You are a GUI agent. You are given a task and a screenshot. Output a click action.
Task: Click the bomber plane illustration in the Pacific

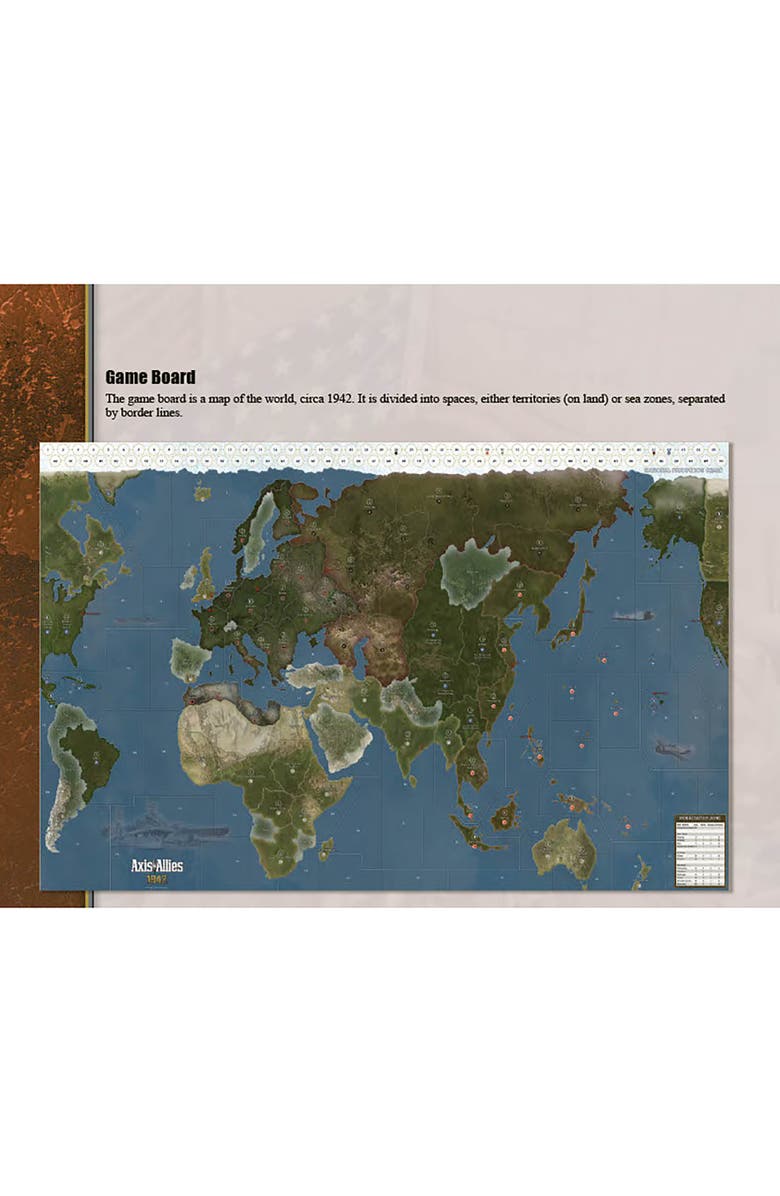coord(673,750)
